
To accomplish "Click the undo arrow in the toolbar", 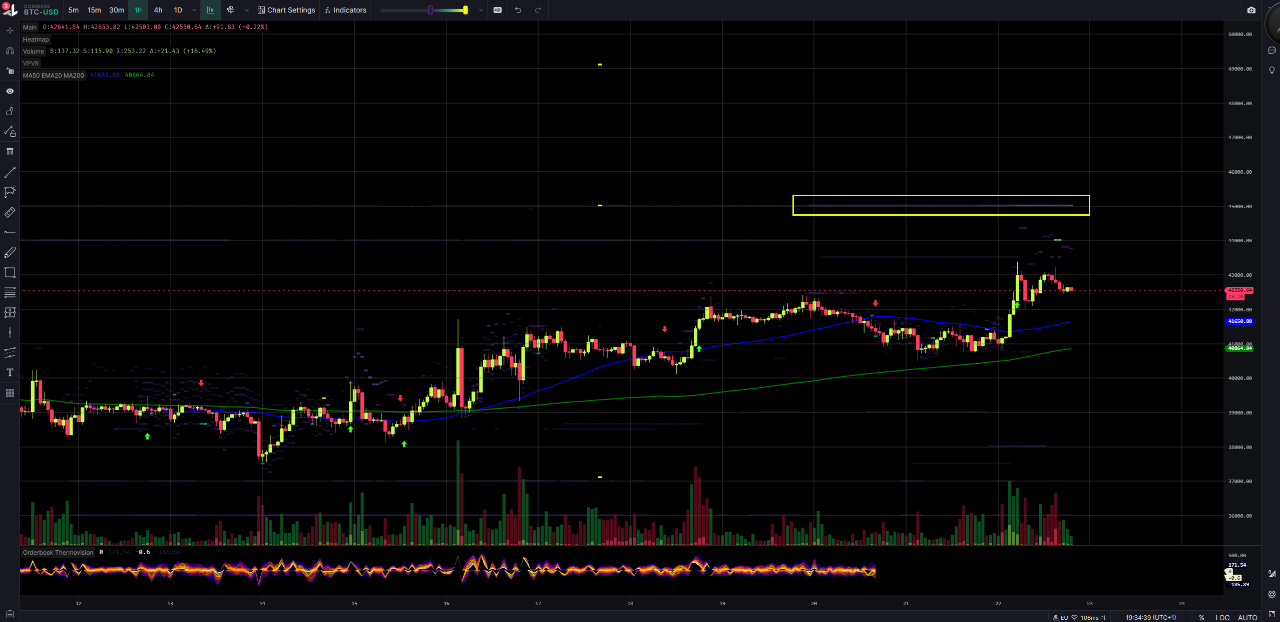I will coord(518,10).
